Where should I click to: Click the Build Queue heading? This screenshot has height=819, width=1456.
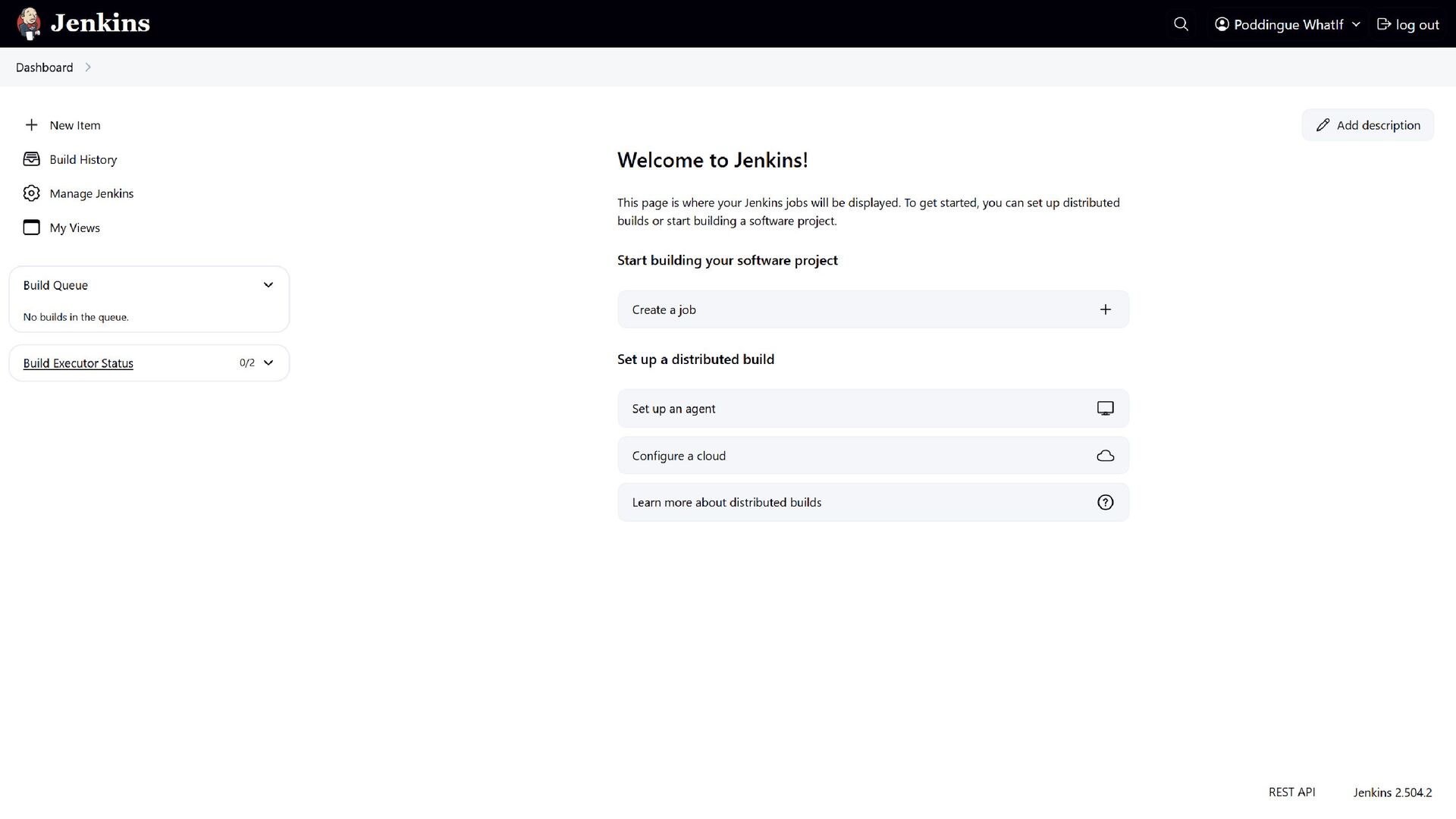coord(55,285)
